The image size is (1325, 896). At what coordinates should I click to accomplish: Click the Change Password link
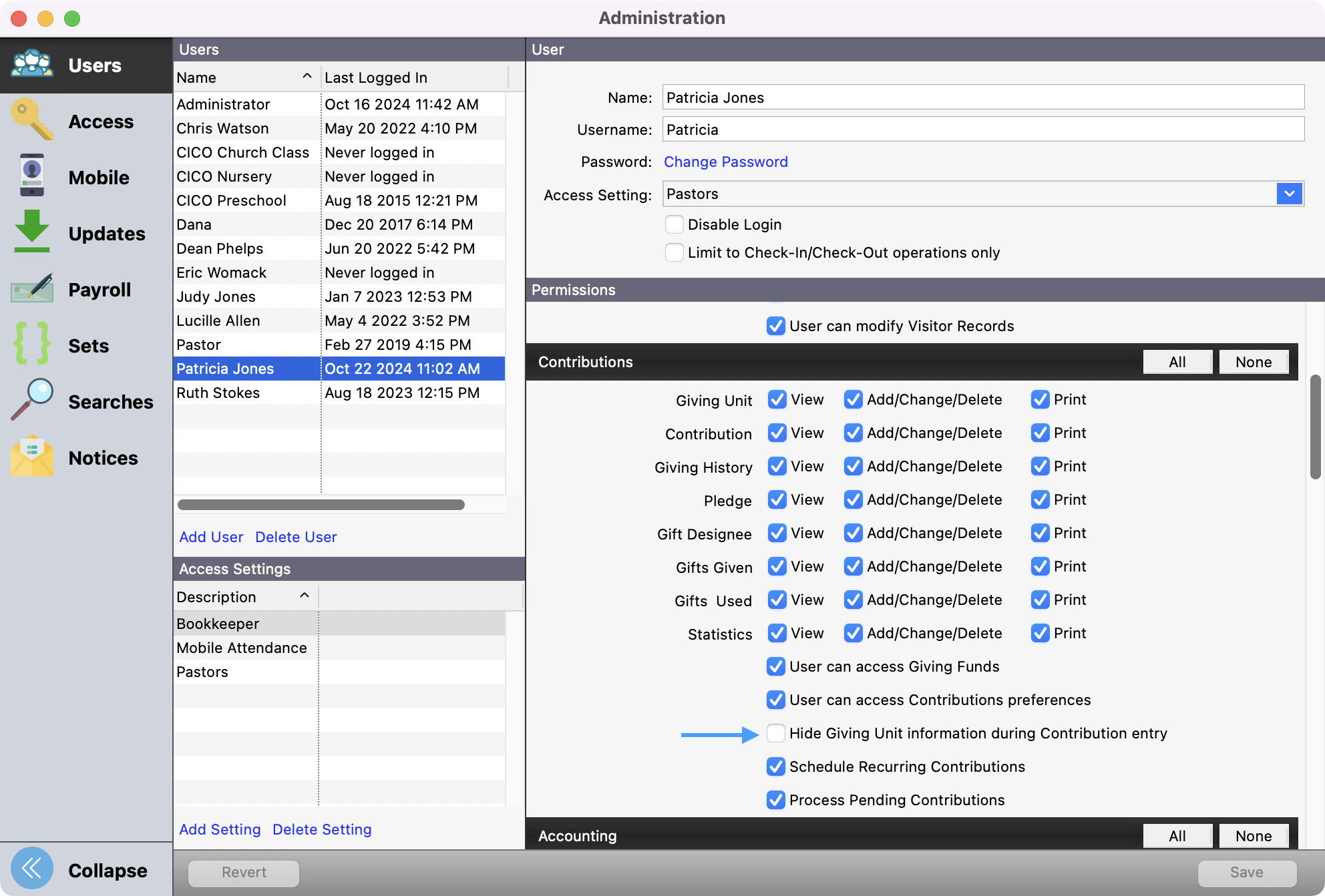click(725, 162)
